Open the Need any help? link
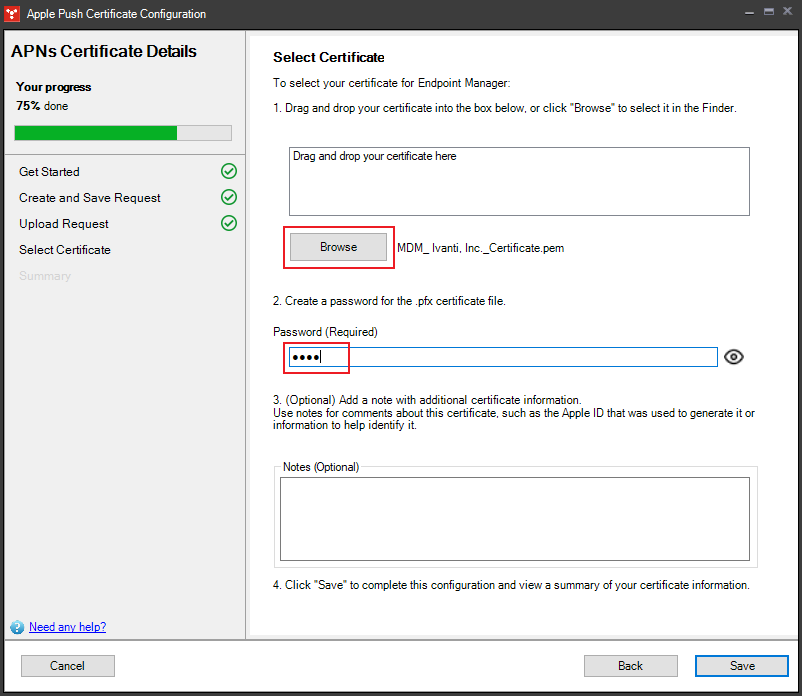 click(67, 627)
